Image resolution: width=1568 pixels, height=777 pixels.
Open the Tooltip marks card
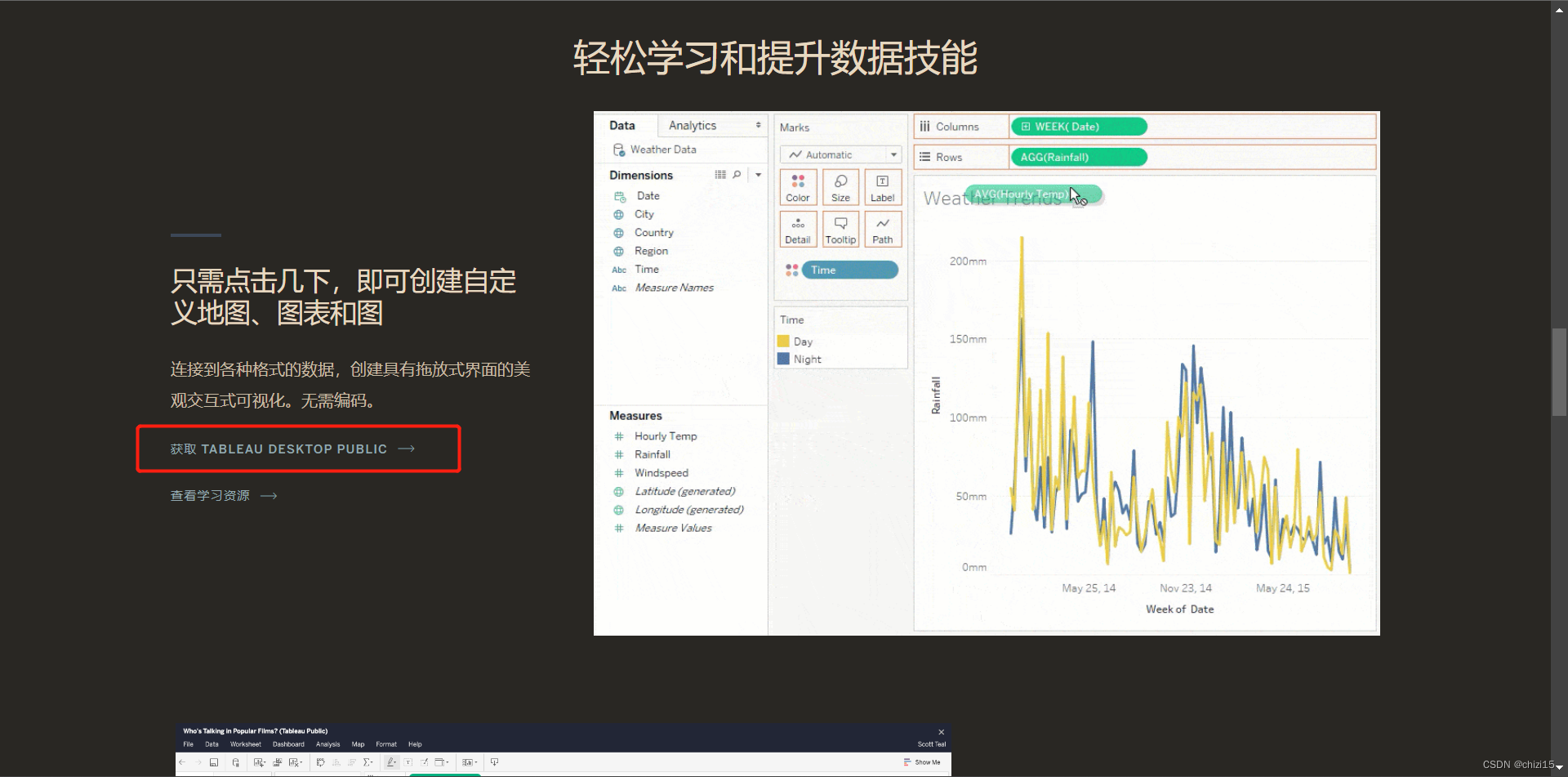(840, 230)
